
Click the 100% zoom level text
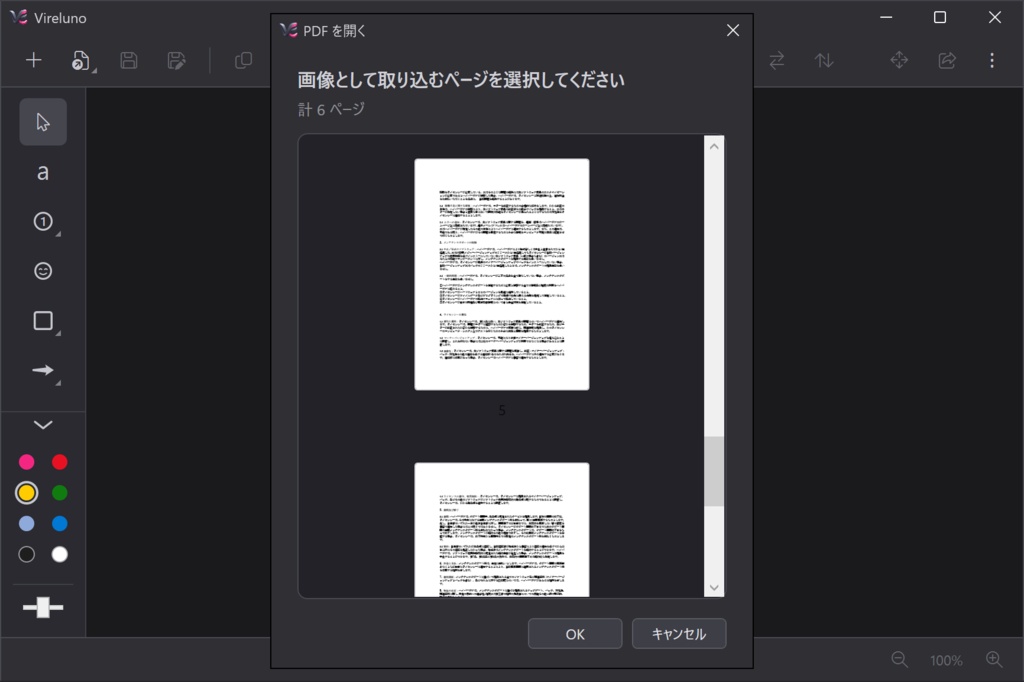coord(946,660)
